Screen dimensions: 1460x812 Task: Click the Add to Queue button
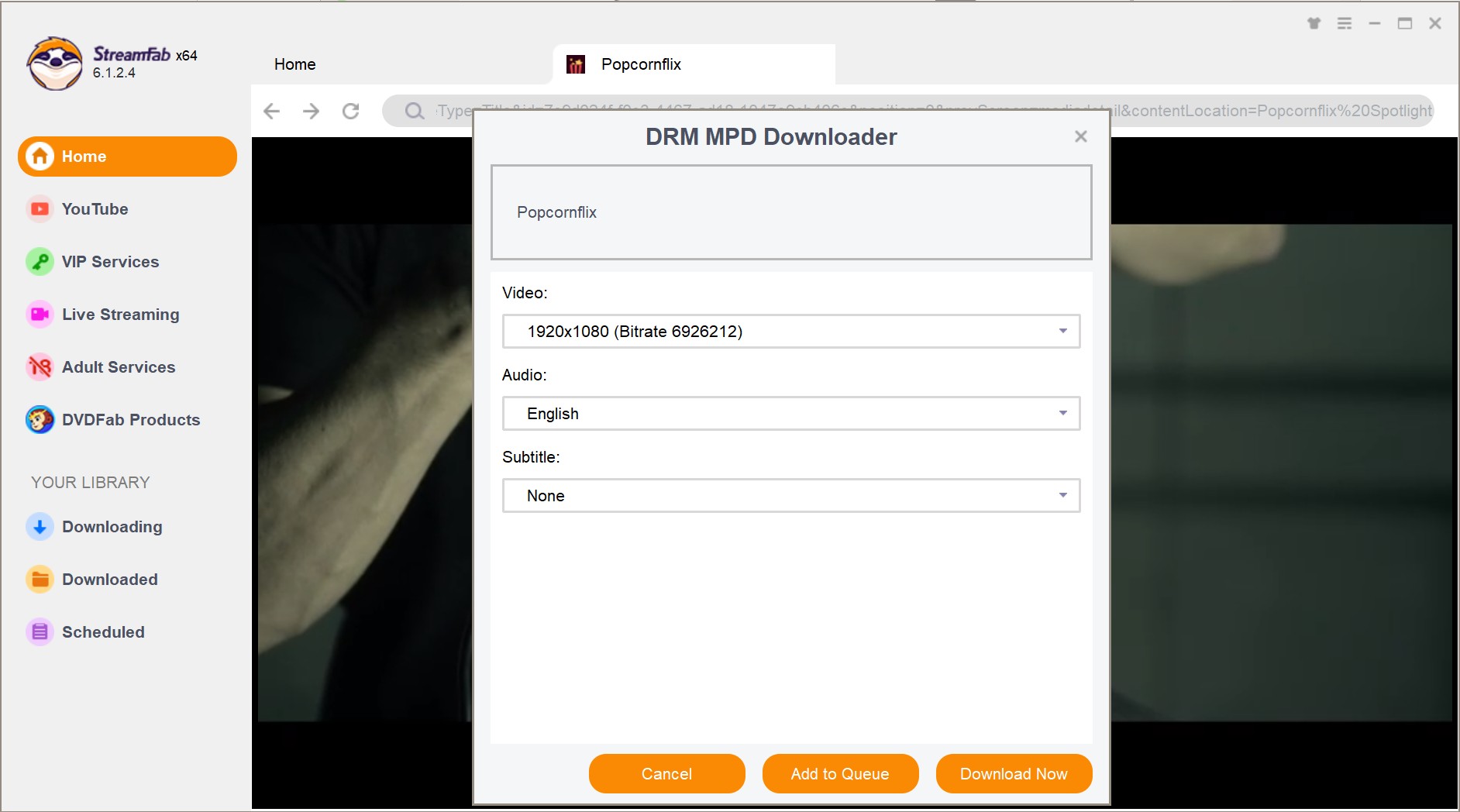point(840,774)
